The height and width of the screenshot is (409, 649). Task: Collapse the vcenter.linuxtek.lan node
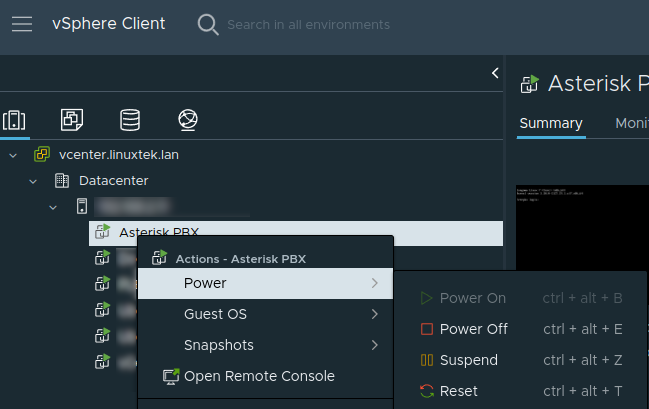pos(13,156)
